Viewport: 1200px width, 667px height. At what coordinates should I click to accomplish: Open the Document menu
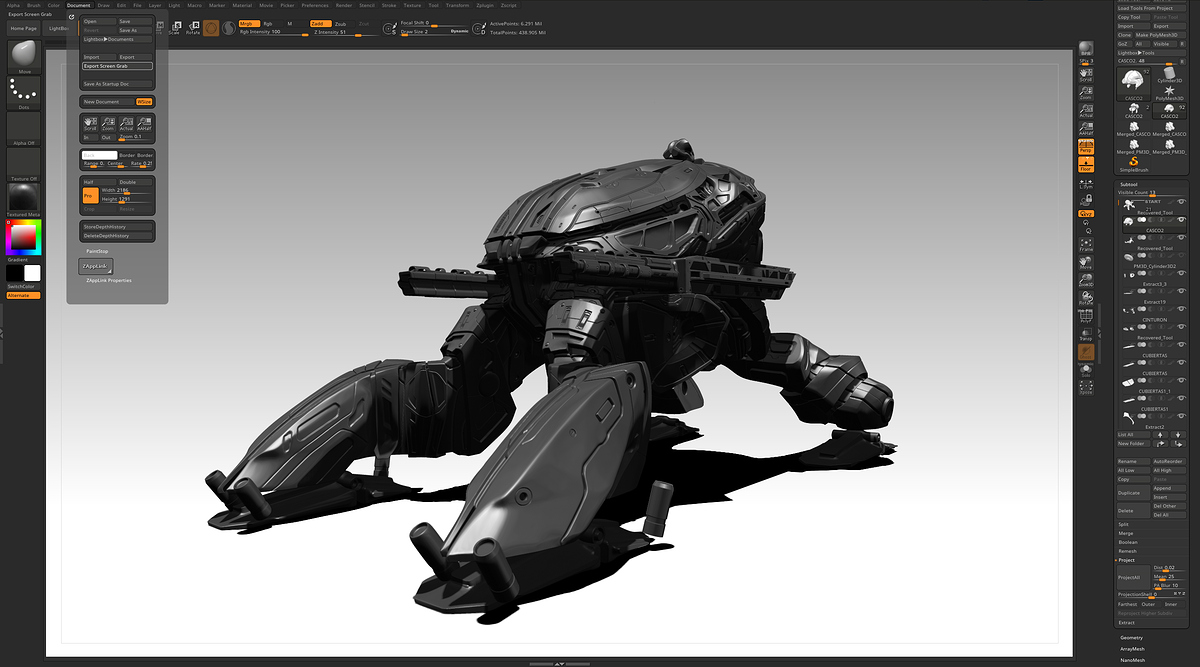(x=78, y=5)
